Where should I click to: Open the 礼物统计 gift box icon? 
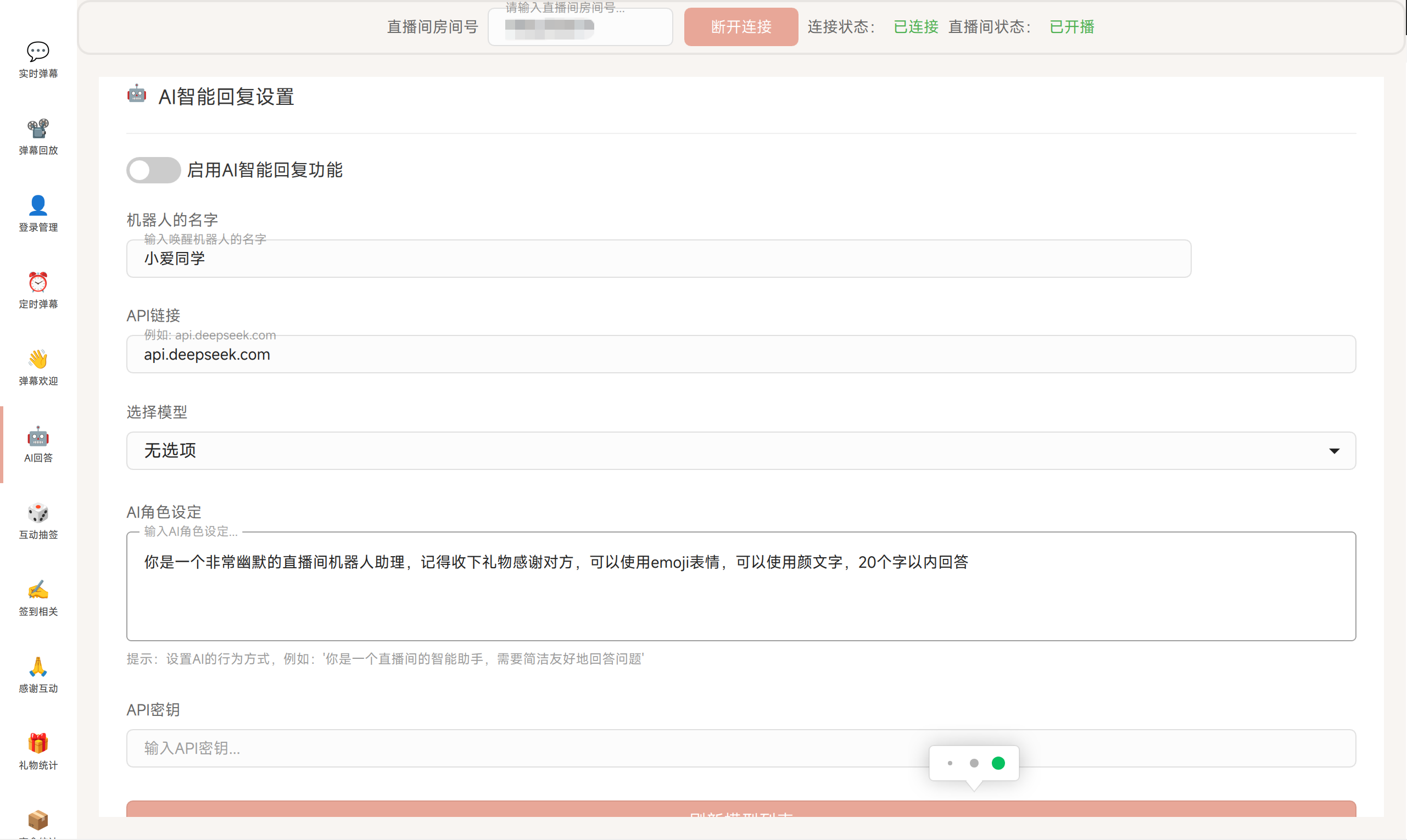(x=38, y=743)
